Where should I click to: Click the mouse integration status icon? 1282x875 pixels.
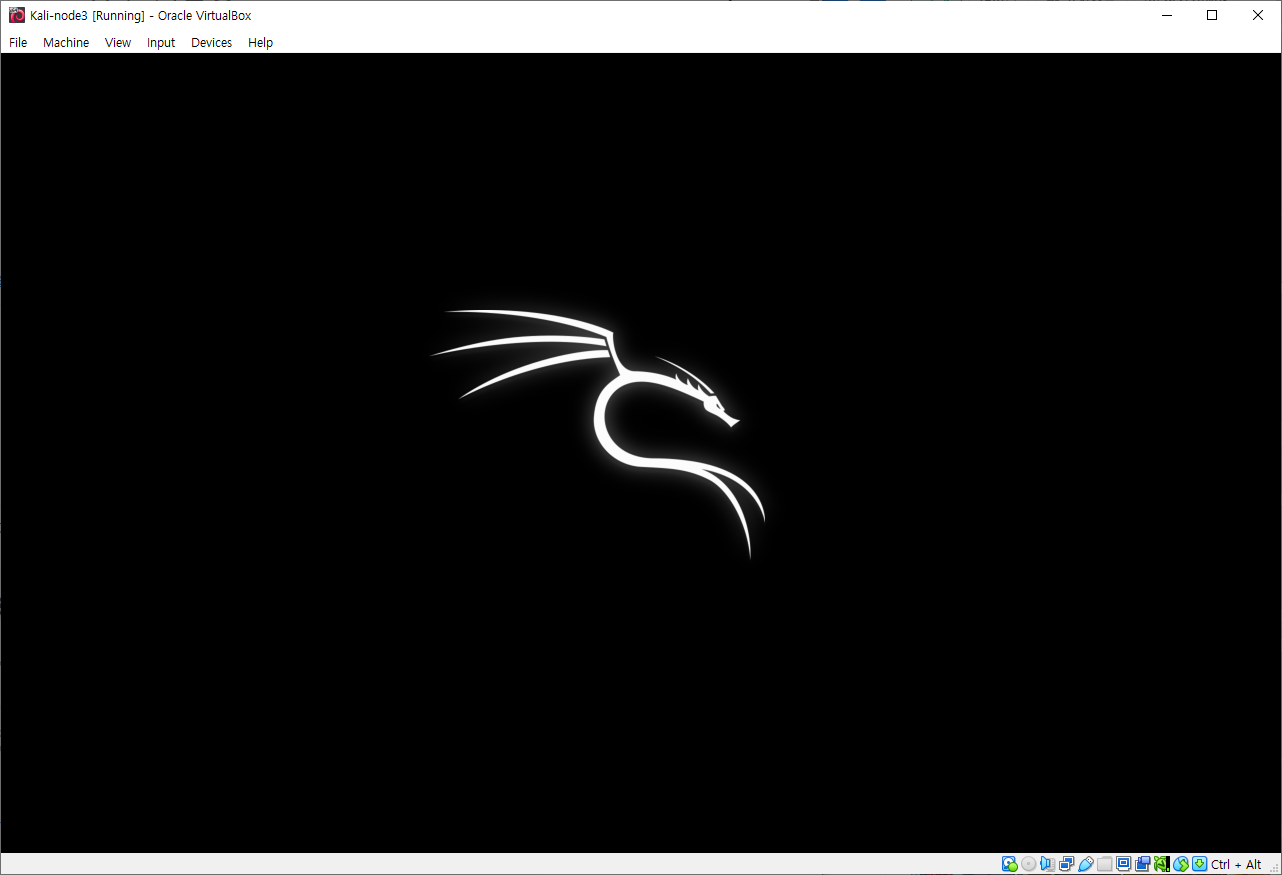pyautogui.click(x=1181, y=864)
